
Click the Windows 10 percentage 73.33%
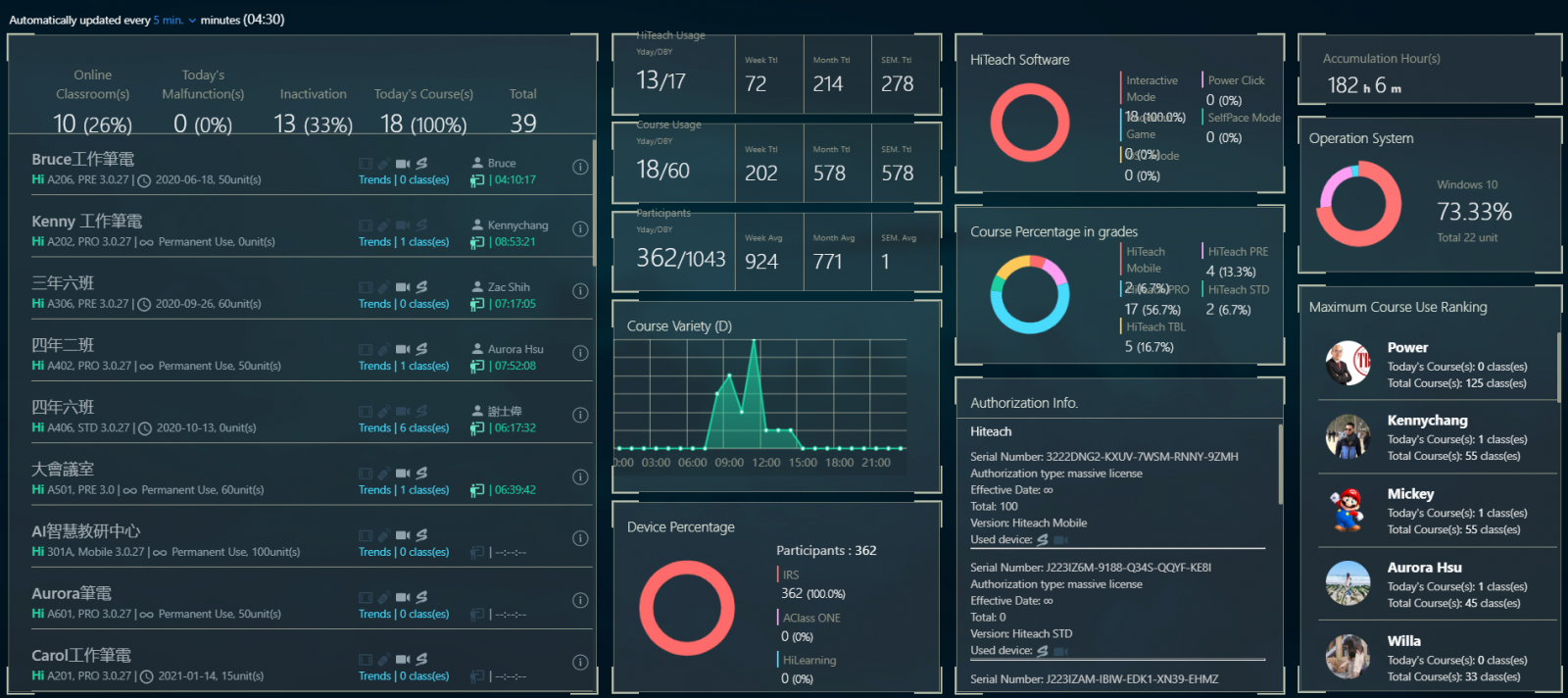pos(1474,212)
